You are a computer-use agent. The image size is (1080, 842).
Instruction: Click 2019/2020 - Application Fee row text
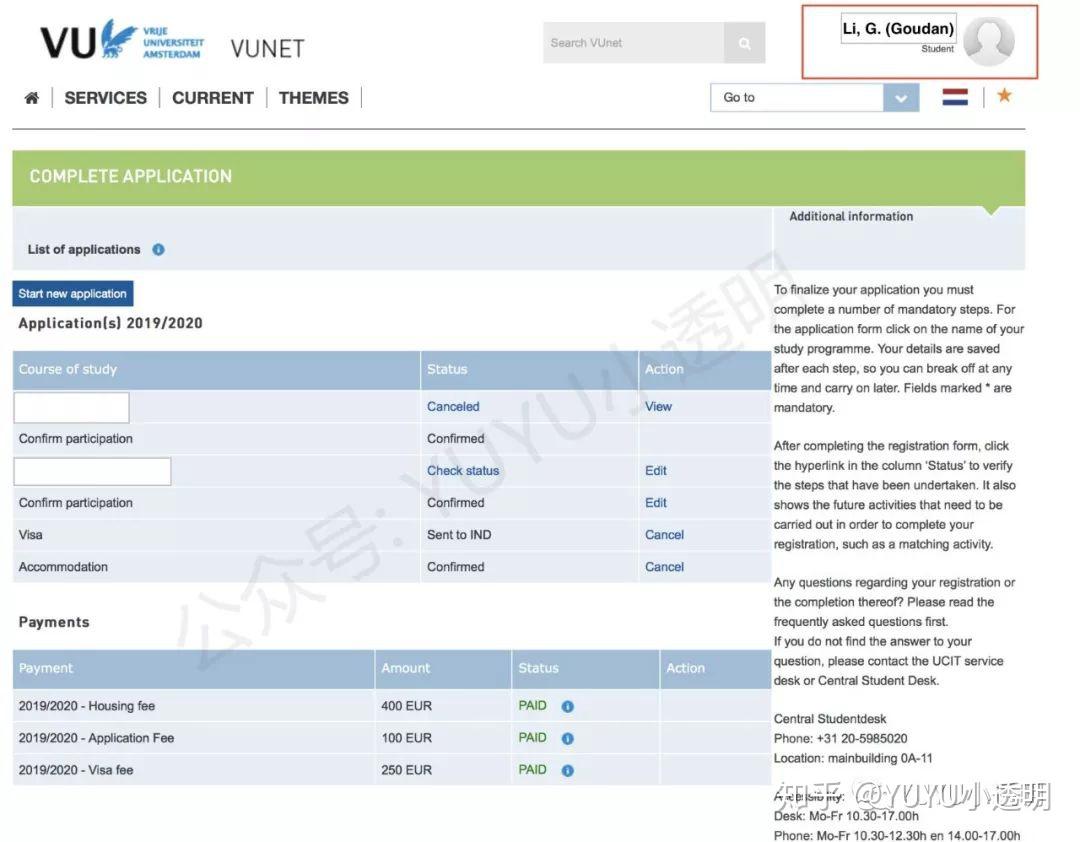96,738
